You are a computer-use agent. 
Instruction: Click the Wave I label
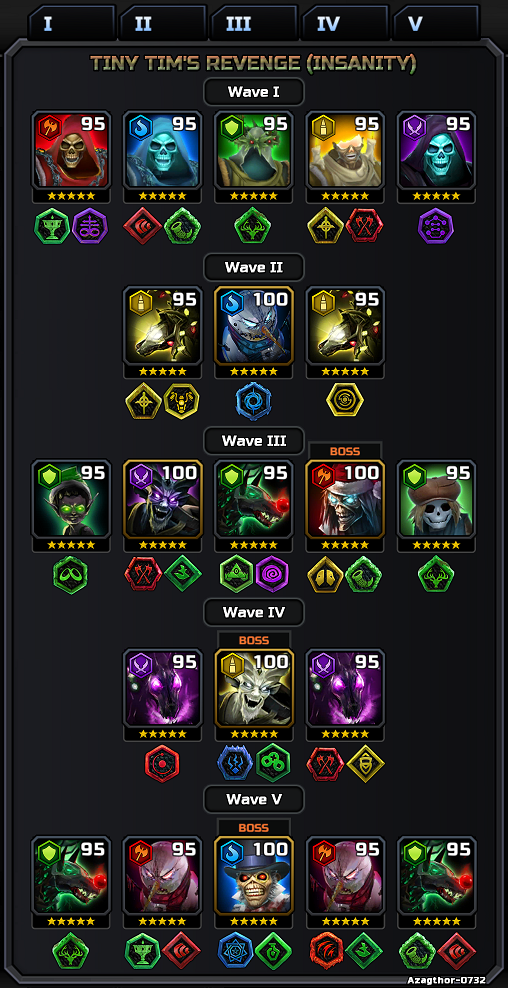(254, 92)
